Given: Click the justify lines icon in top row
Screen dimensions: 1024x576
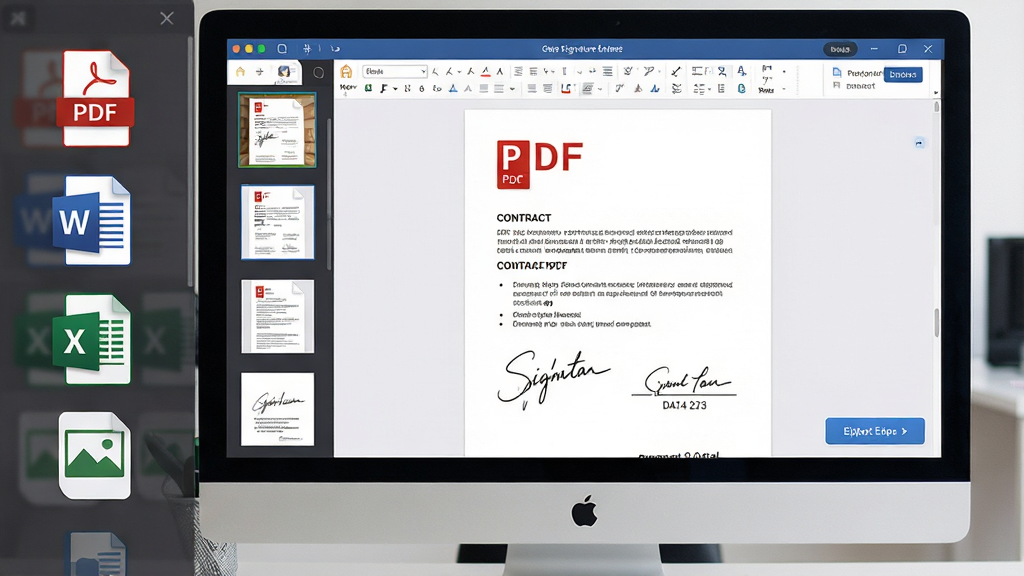Looking at the screenshot, I should point(607,71).
